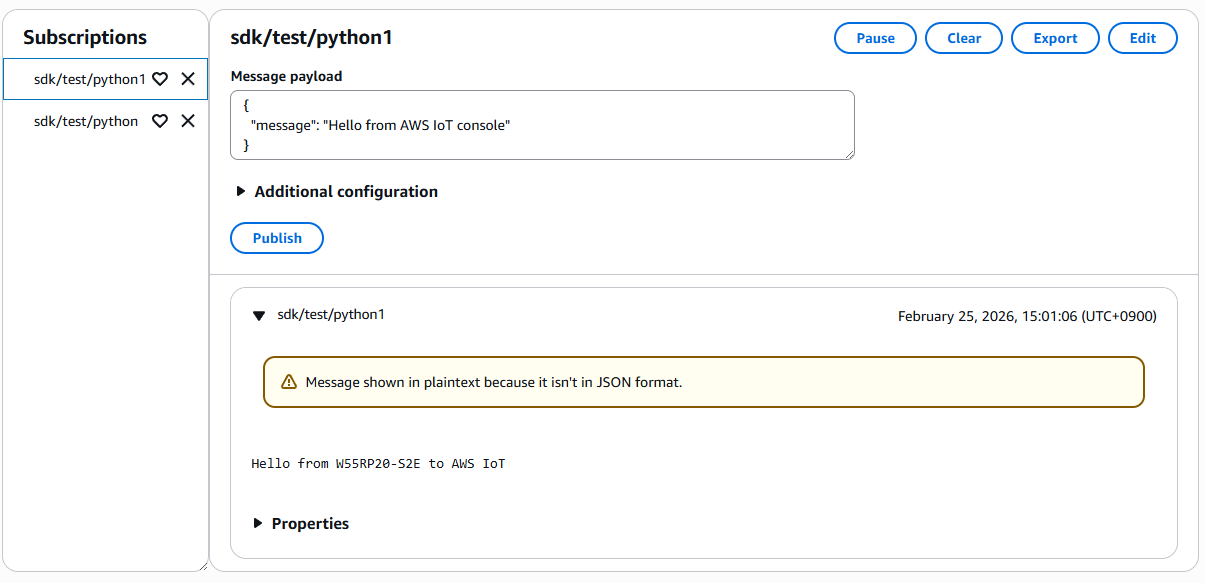Publish the message payload

point(277,238)
